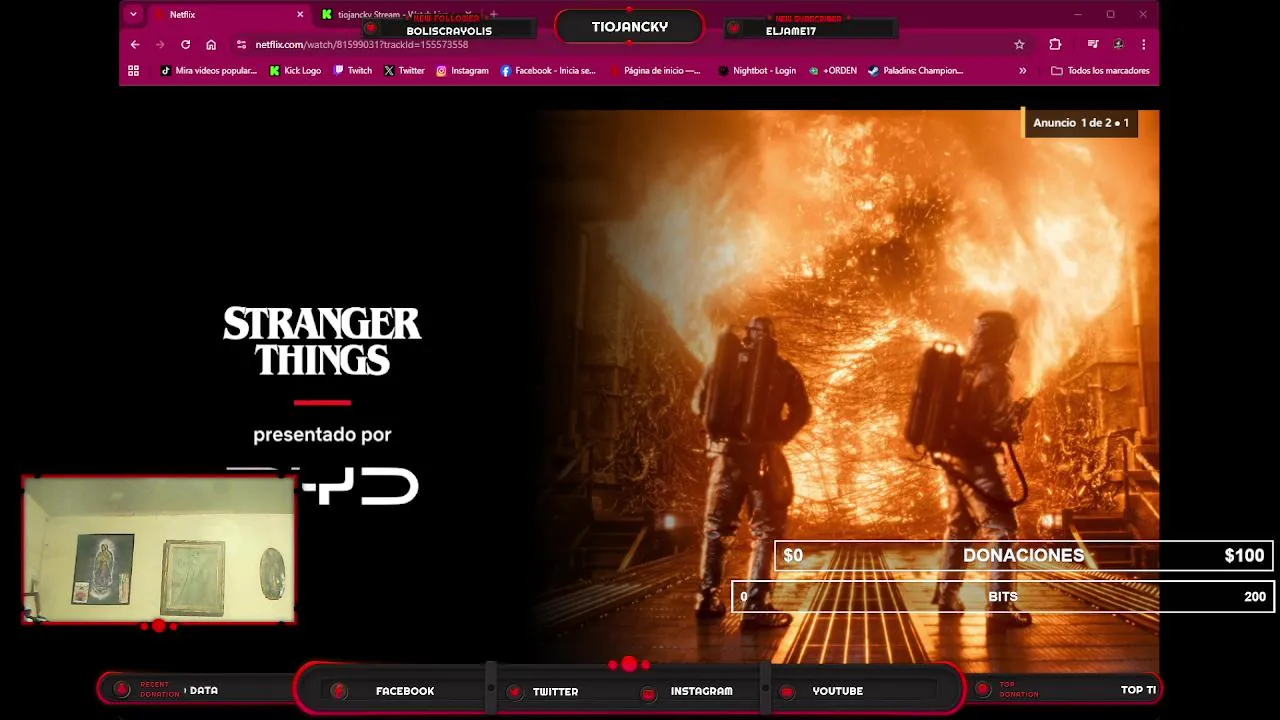1280x720 pixels.
Task: Click the webcam overlay thumbnail
Action: click(x=159, y=550)
